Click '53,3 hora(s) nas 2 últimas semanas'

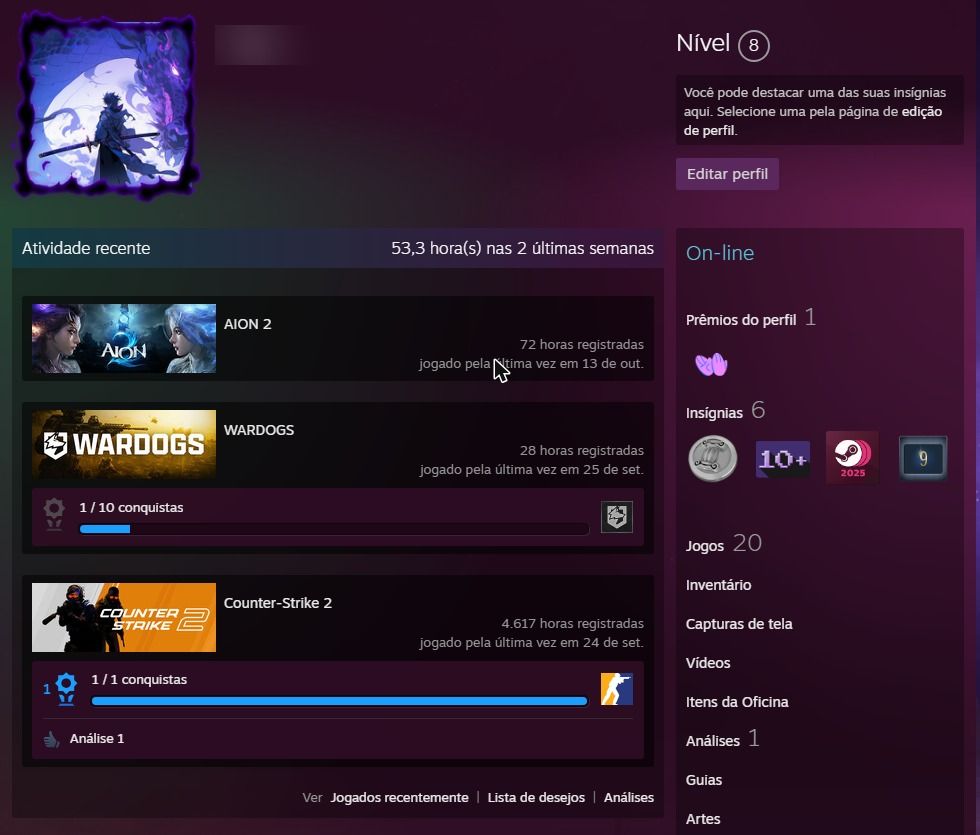point(522,248)
